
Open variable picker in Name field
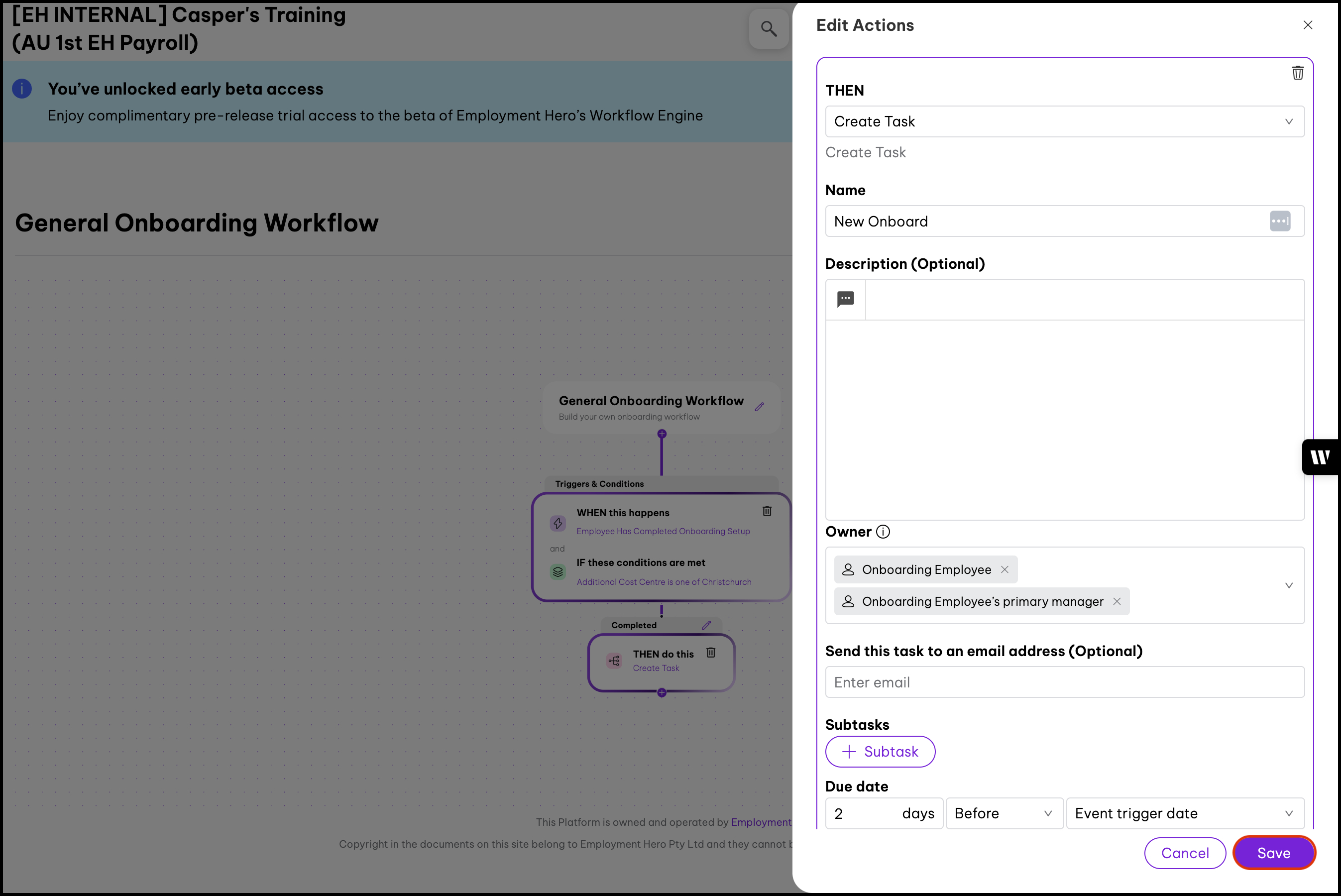tap(1279, 221)
